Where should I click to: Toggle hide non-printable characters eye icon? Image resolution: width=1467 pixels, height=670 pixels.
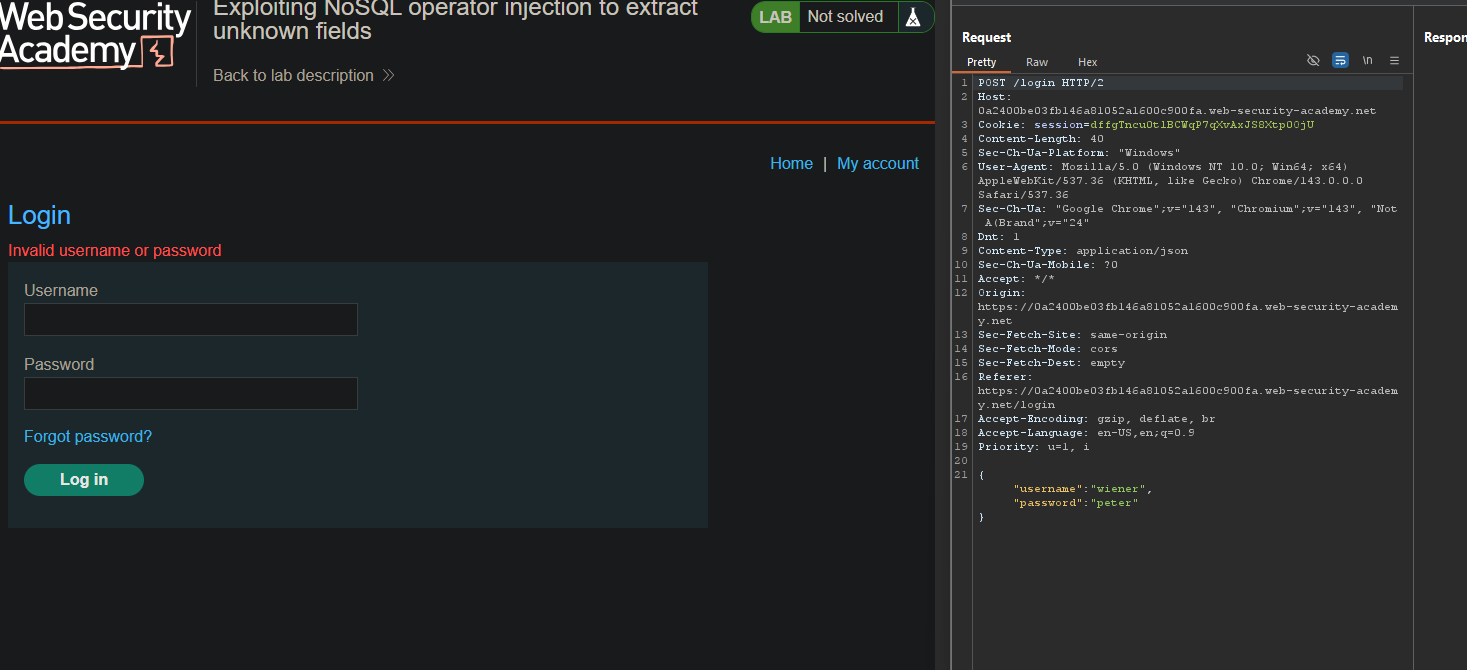[1313, 61]
